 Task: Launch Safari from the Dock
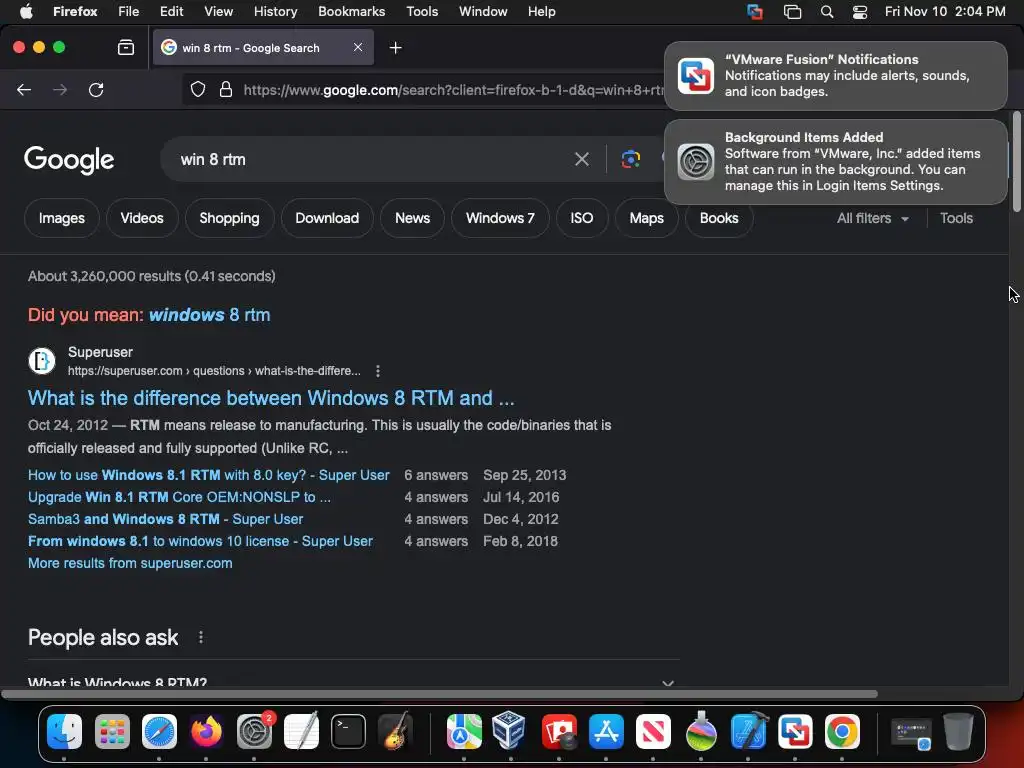(x=159, y=731)
